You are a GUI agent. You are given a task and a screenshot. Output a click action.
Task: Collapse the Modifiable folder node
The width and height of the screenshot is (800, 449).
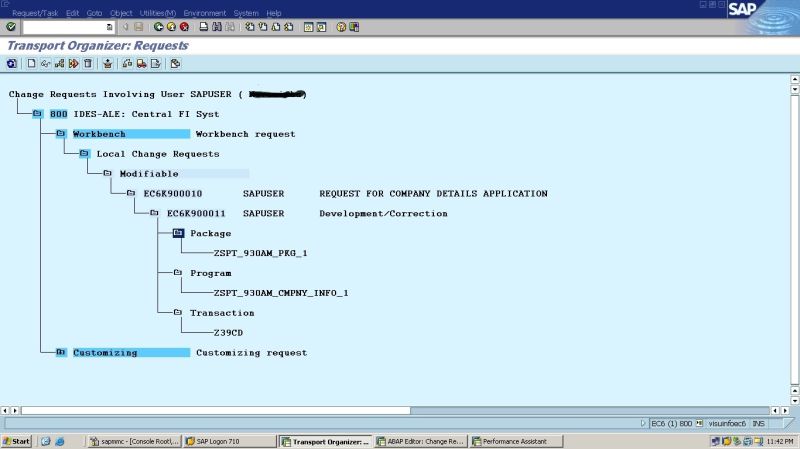point(107,173)
